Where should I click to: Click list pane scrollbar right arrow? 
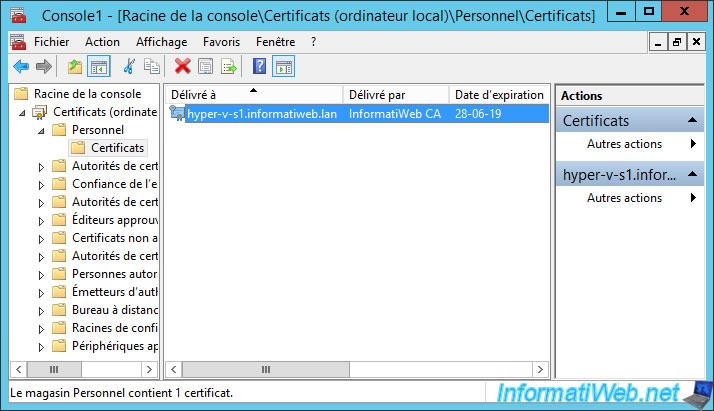pyautogui.click(x=540, y=369)
